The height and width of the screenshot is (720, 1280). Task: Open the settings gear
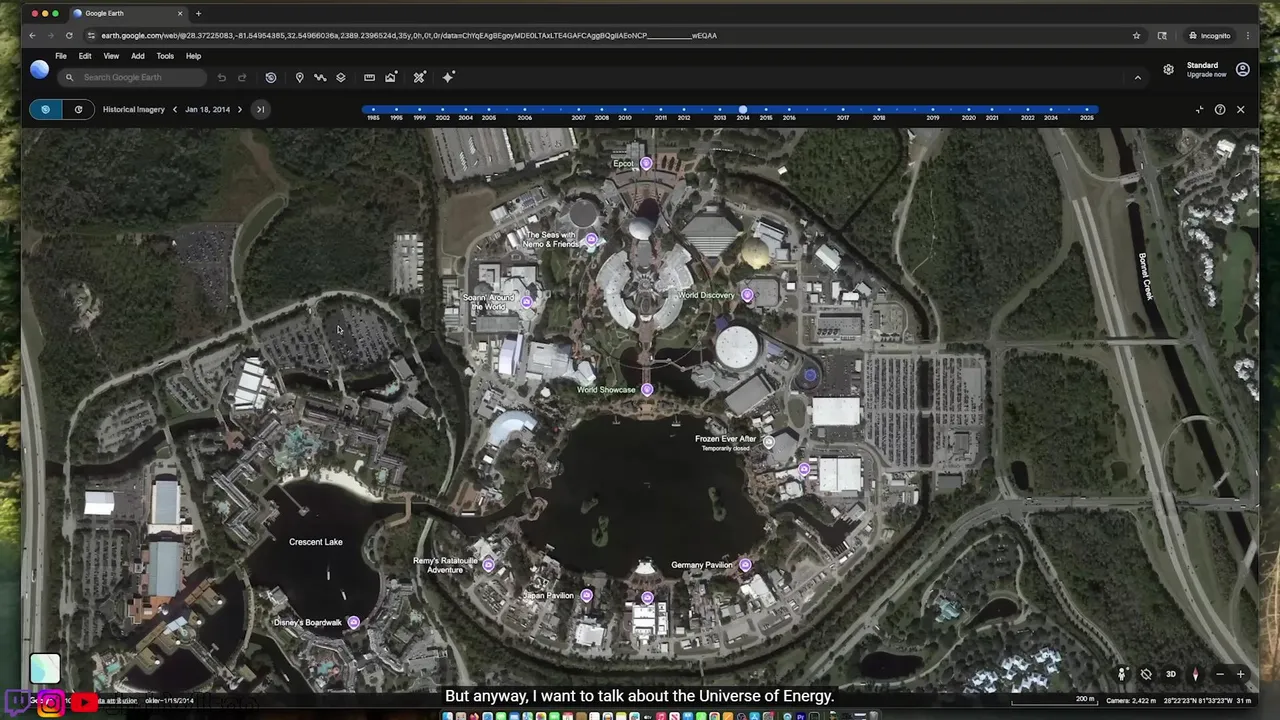tap(1168, 69)
